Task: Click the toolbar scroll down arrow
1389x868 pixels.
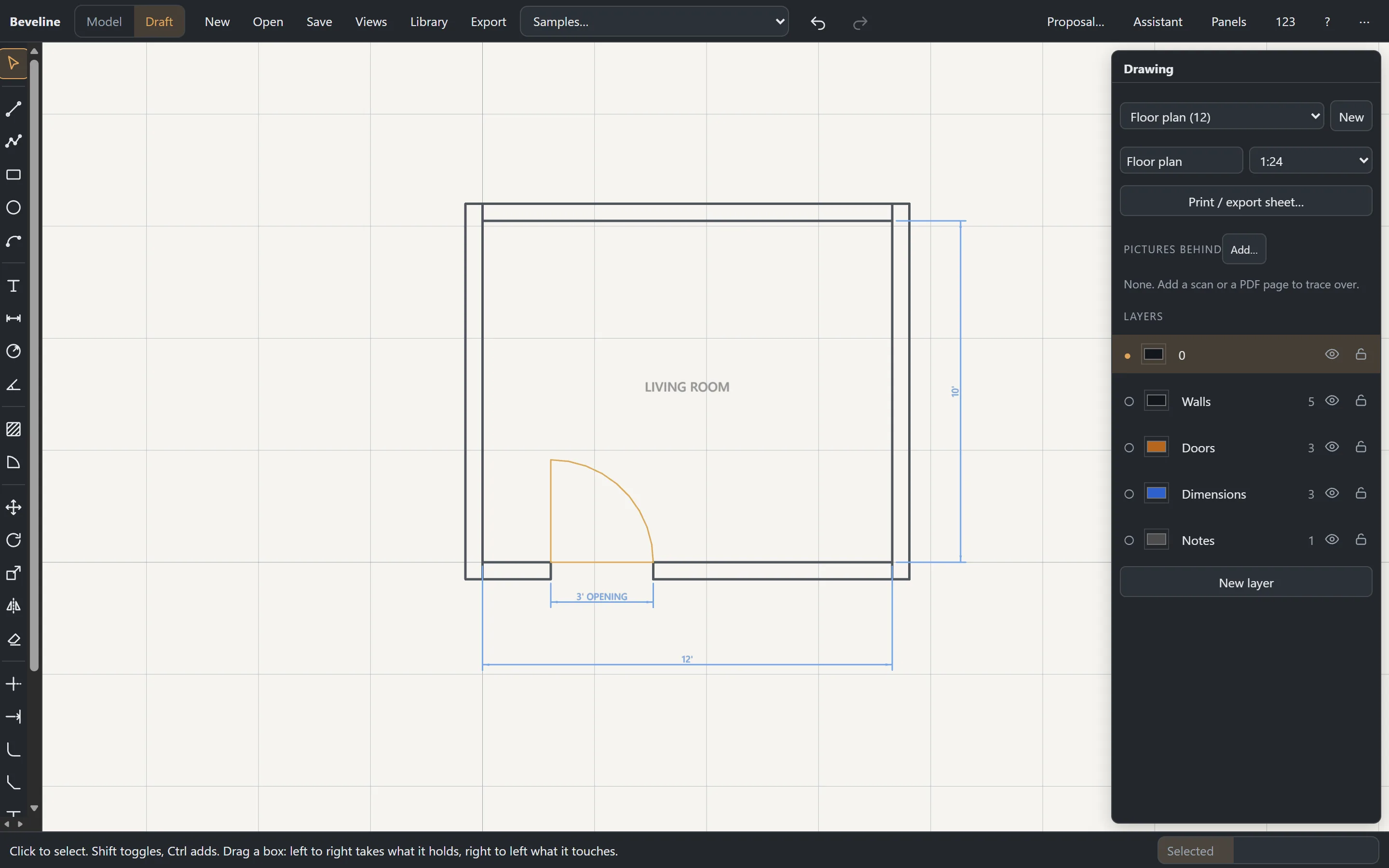Action: (x=34, y=808)
